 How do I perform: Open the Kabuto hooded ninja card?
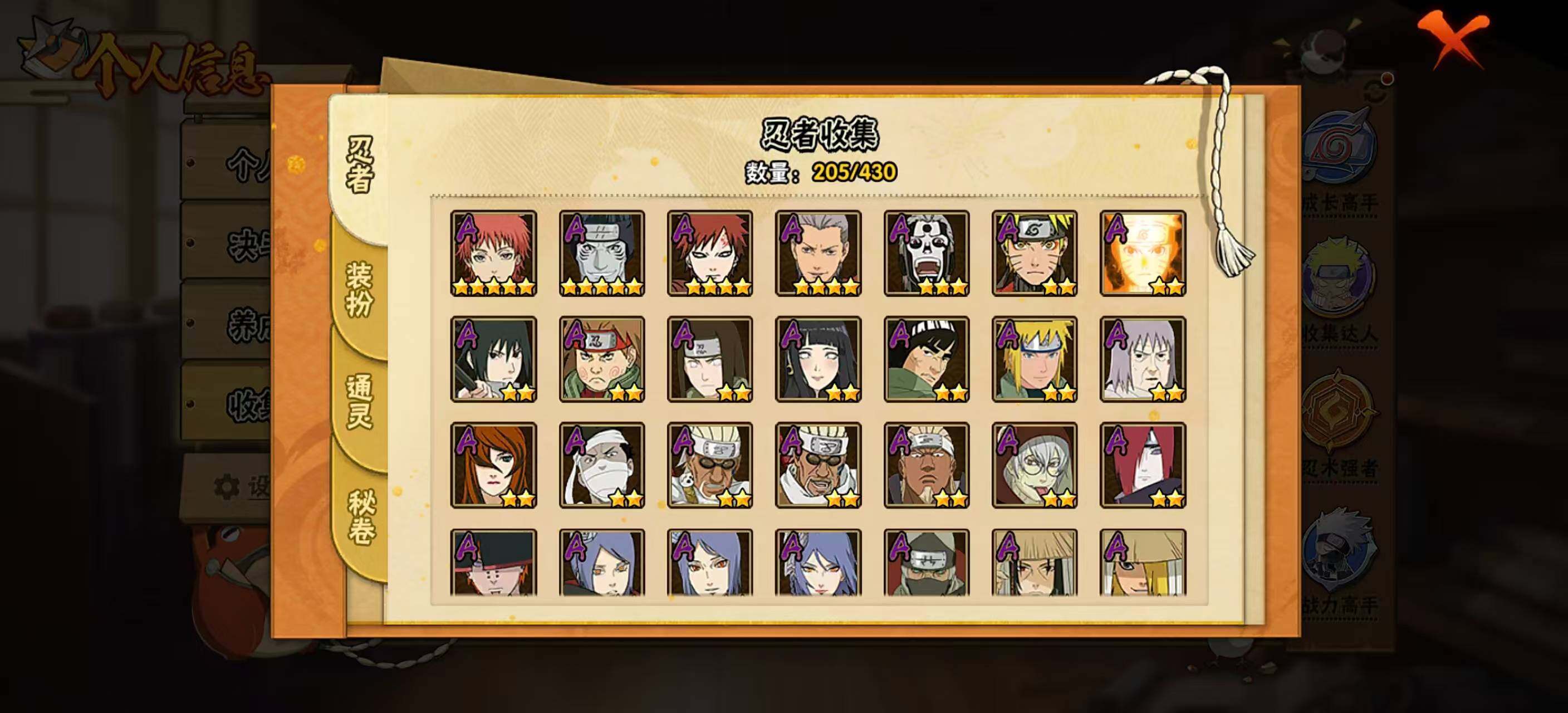pyautogui.click(x=1034, y=465)
